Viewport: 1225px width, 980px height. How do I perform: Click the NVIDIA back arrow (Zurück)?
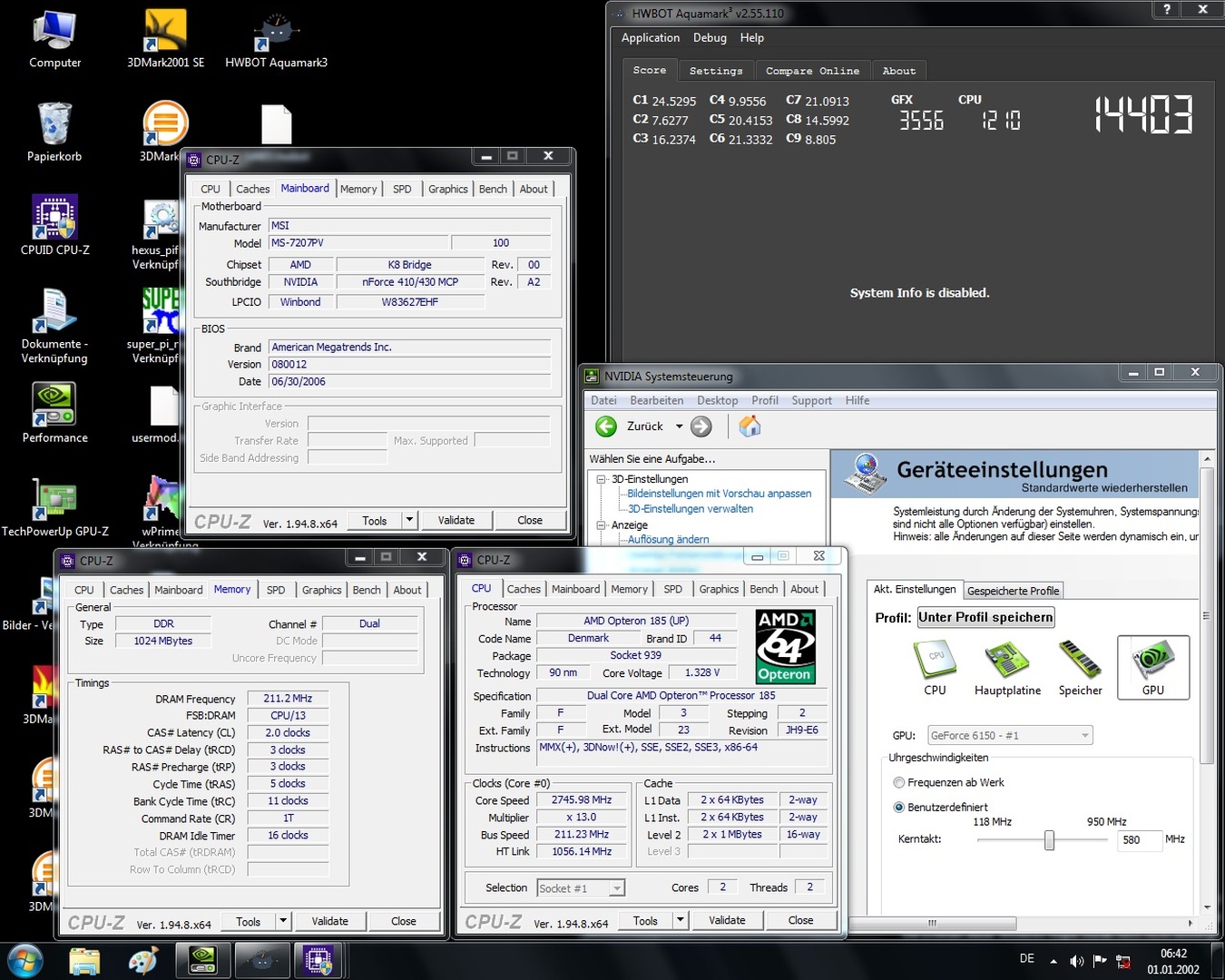[x=606, y=426]
